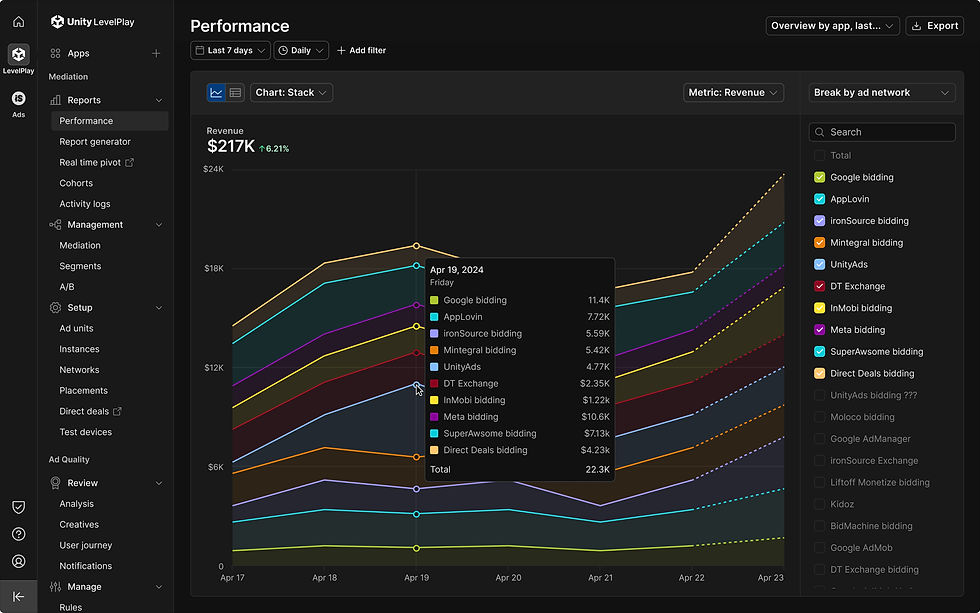Click the Apps grid icon
This screenshot has height=613, width=980.
[x=55, y=54]
